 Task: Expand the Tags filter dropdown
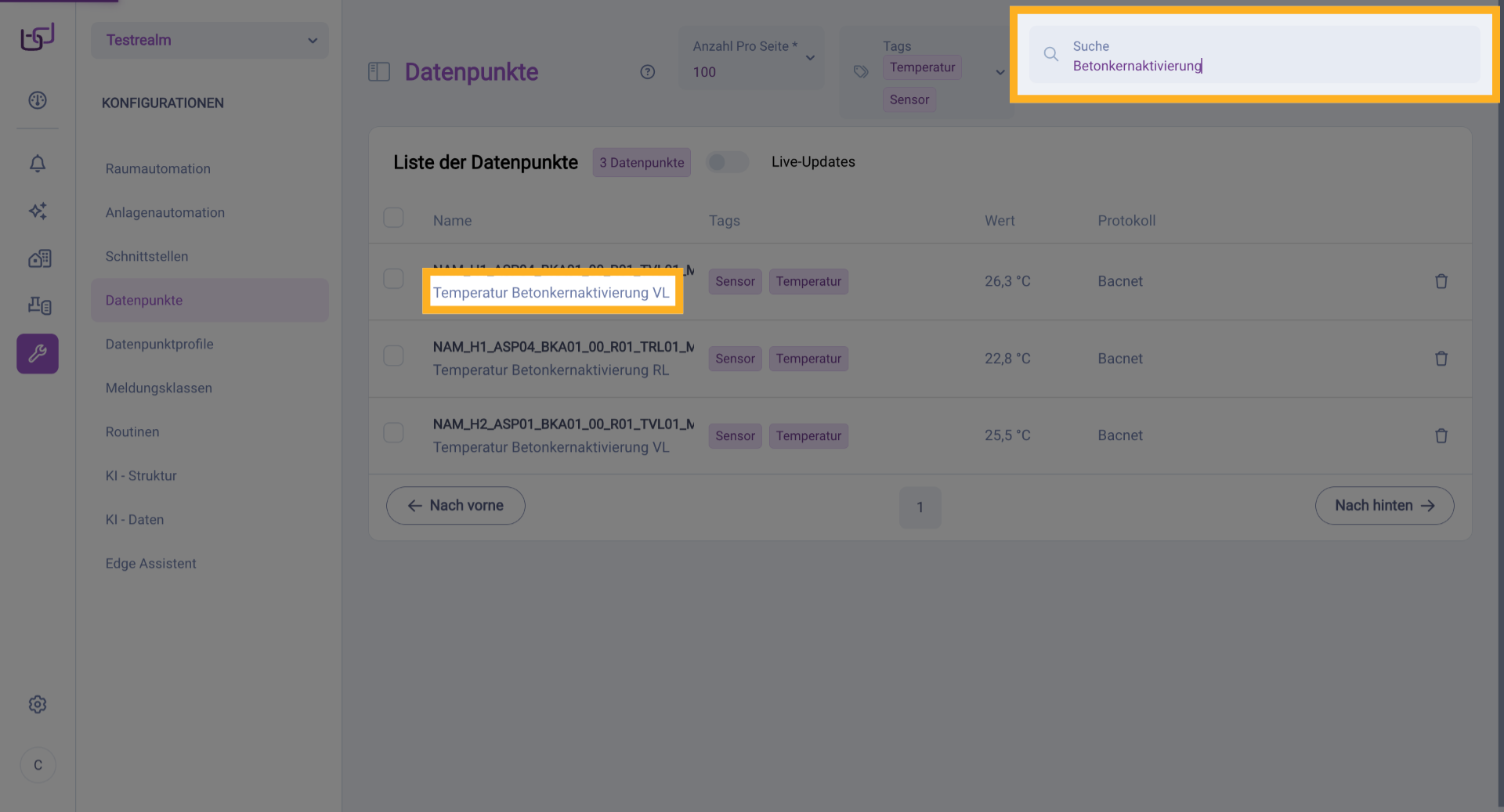[1000, 72]
